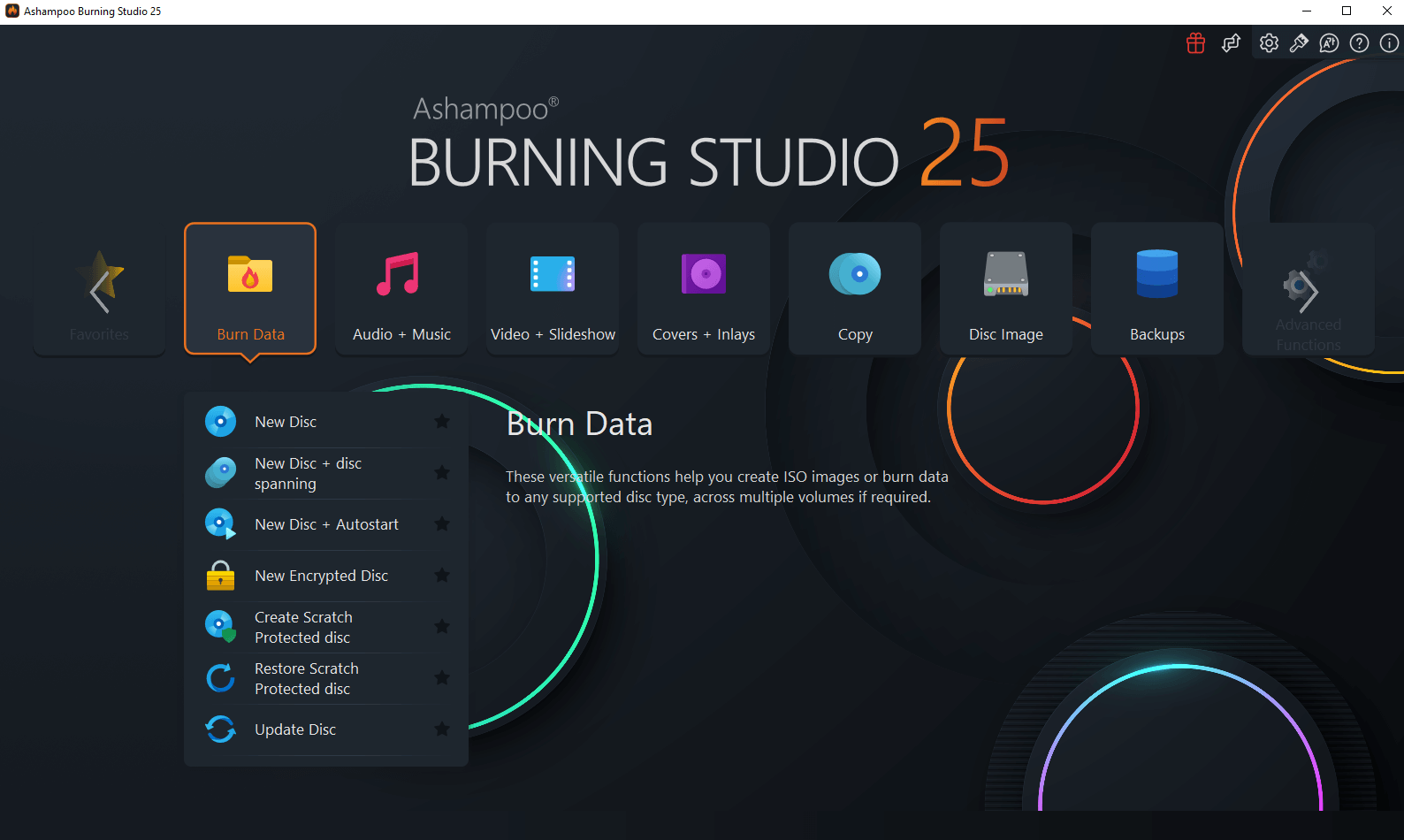Change language via the language icon

pyautogui.click(x=1329, y=43)
